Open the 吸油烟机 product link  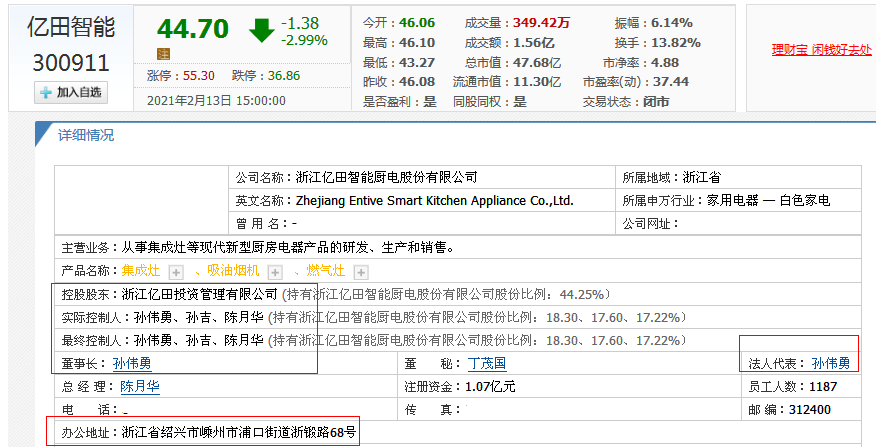tap(233, 271)
